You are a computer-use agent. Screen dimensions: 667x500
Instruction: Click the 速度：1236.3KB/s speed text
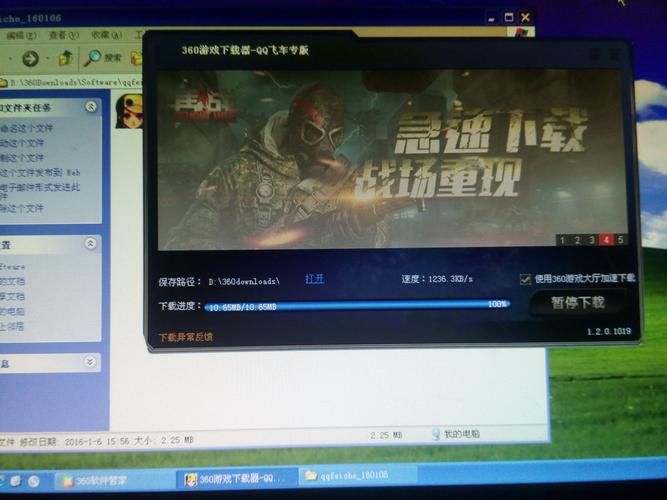point(437,279)
